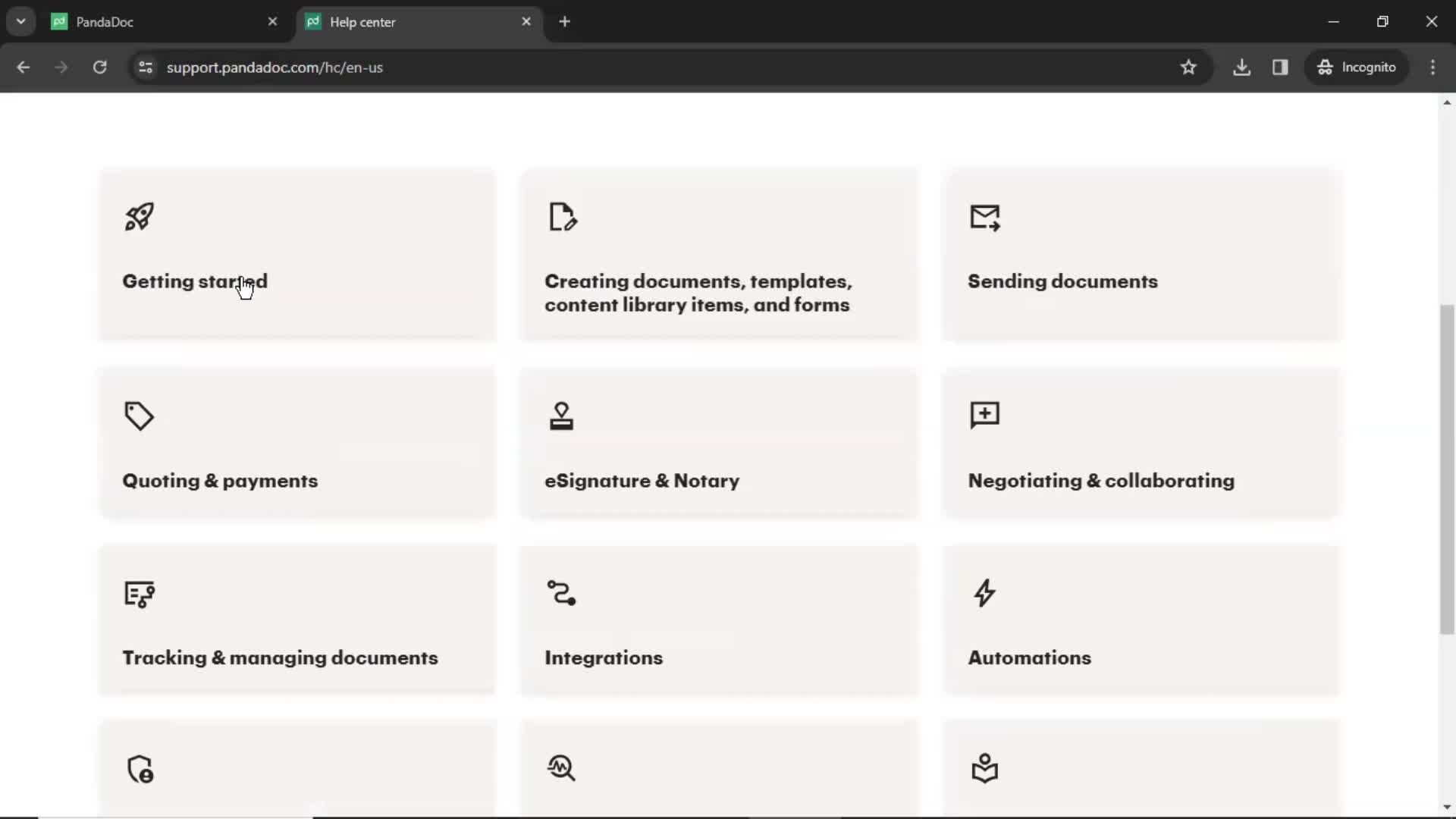Open the Negotiating & collaborating category
The image size is (1456, 819).
pos(1141,444)
